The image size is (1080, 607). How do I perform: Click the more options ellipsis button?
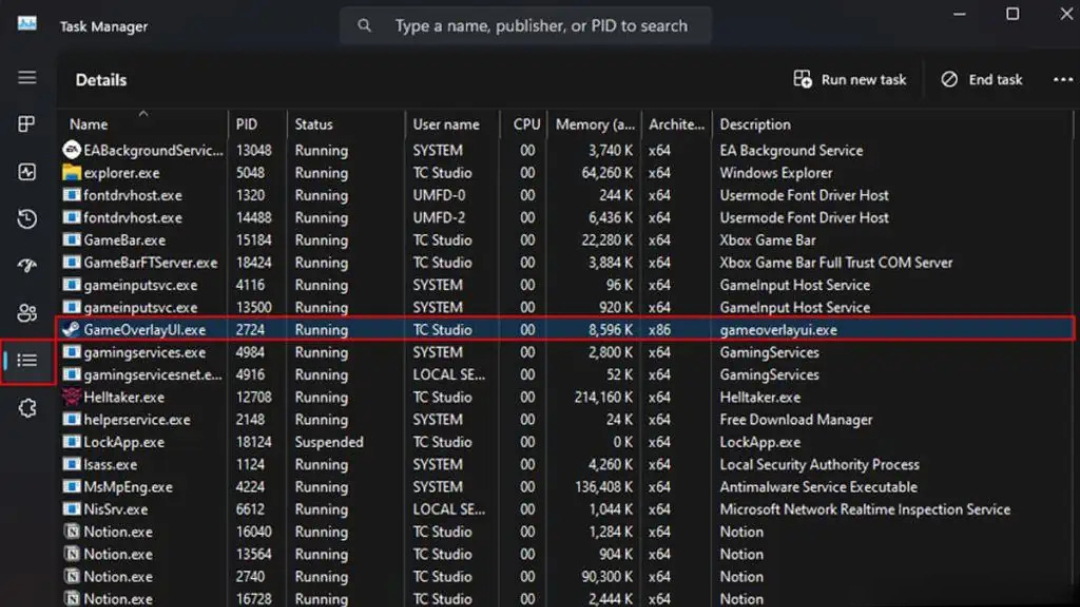click(x=1062, y=80)
